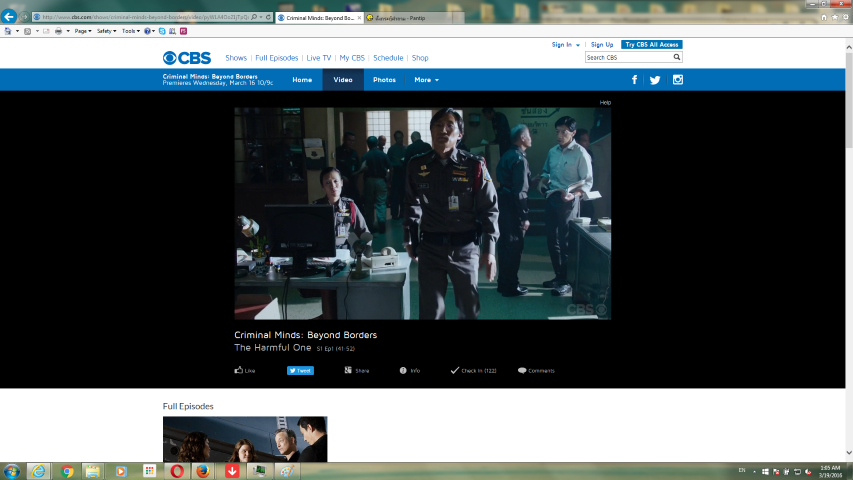Screen dimensions: 853x480
Task: Open the red download arrow taskbar app
Action: click(x=232, y=471)
